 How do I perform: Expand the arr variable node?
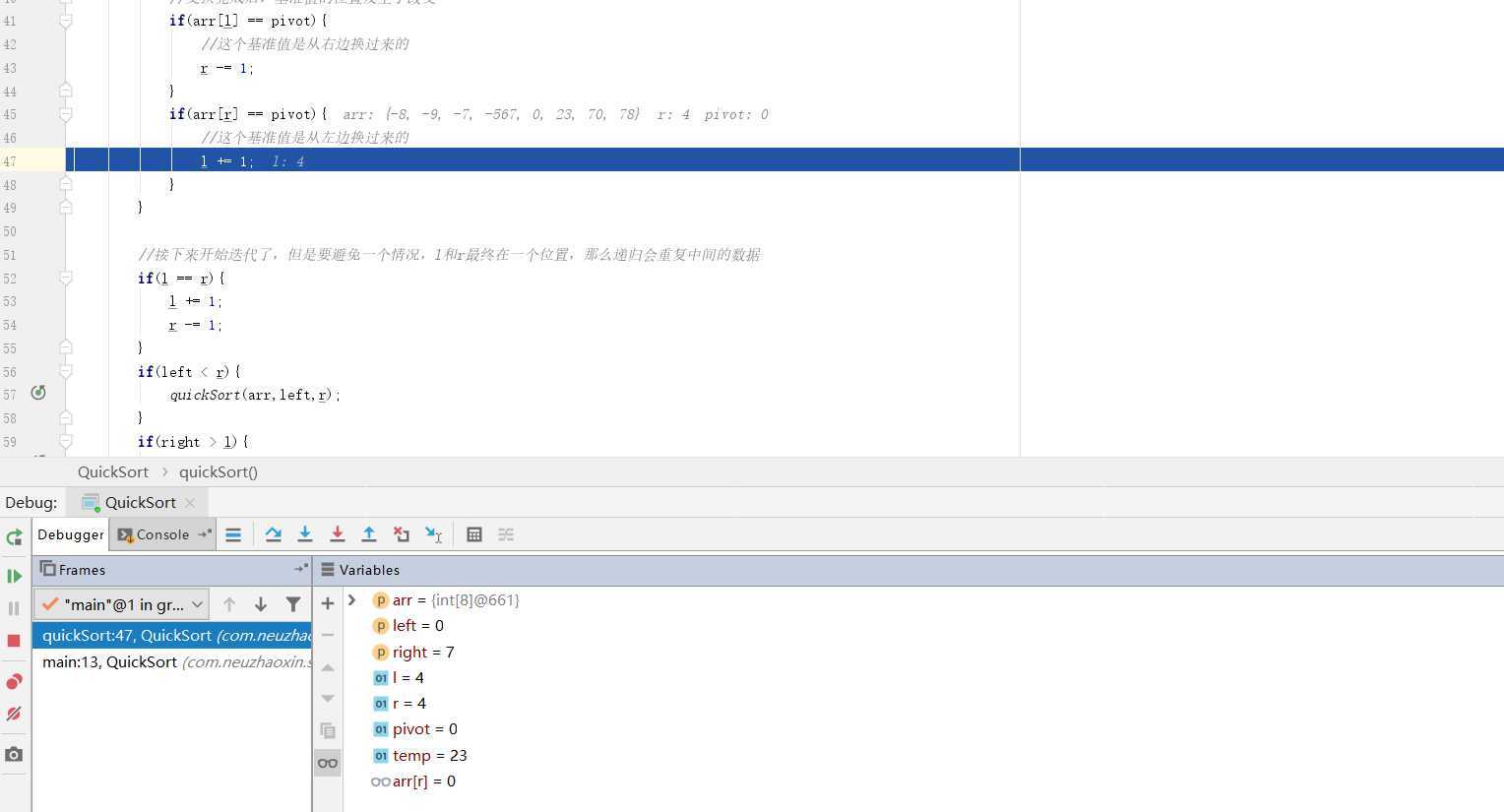pyautogui.click(x=352, y=599)
